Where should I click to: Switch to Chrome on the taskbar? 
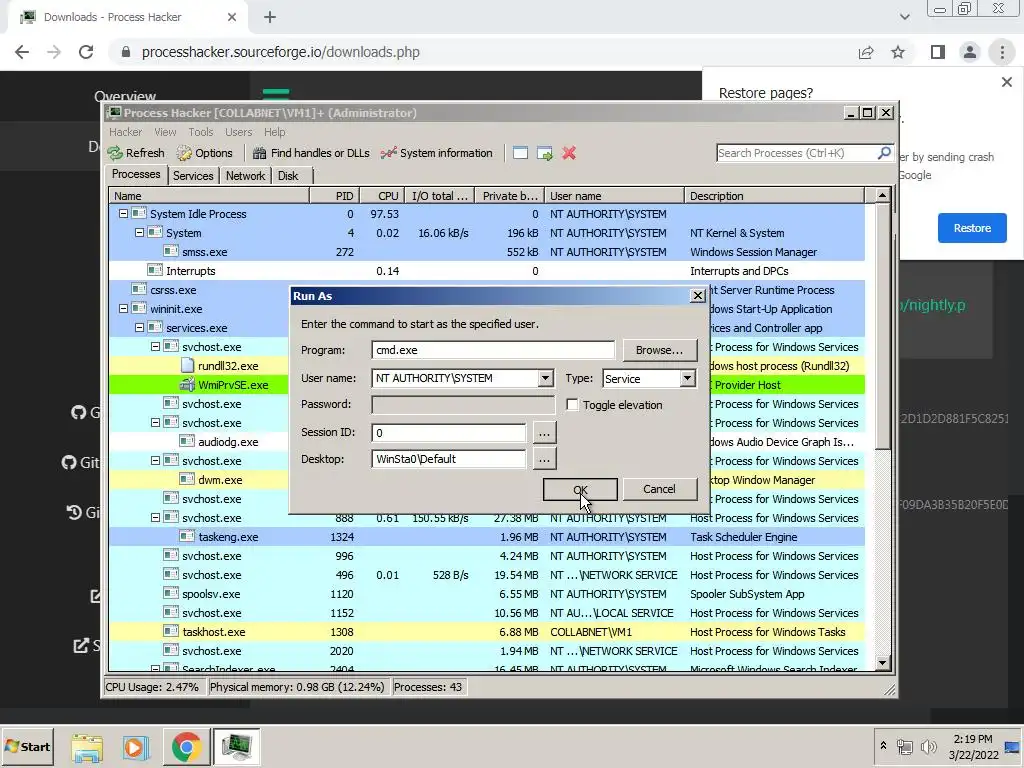(186, 747)
